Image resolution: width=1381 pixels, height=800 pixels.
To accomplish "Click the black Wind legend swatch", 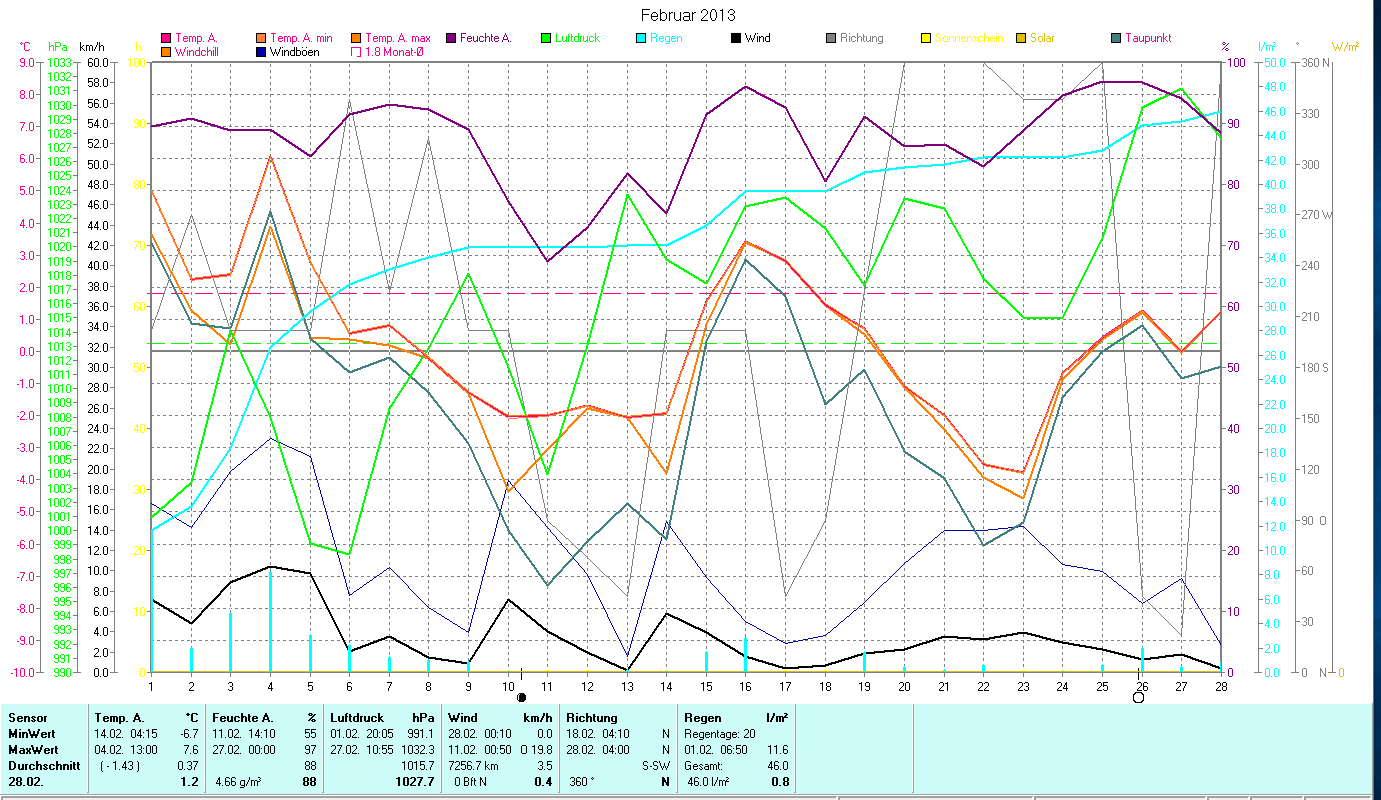I will (x=736, y=39).
